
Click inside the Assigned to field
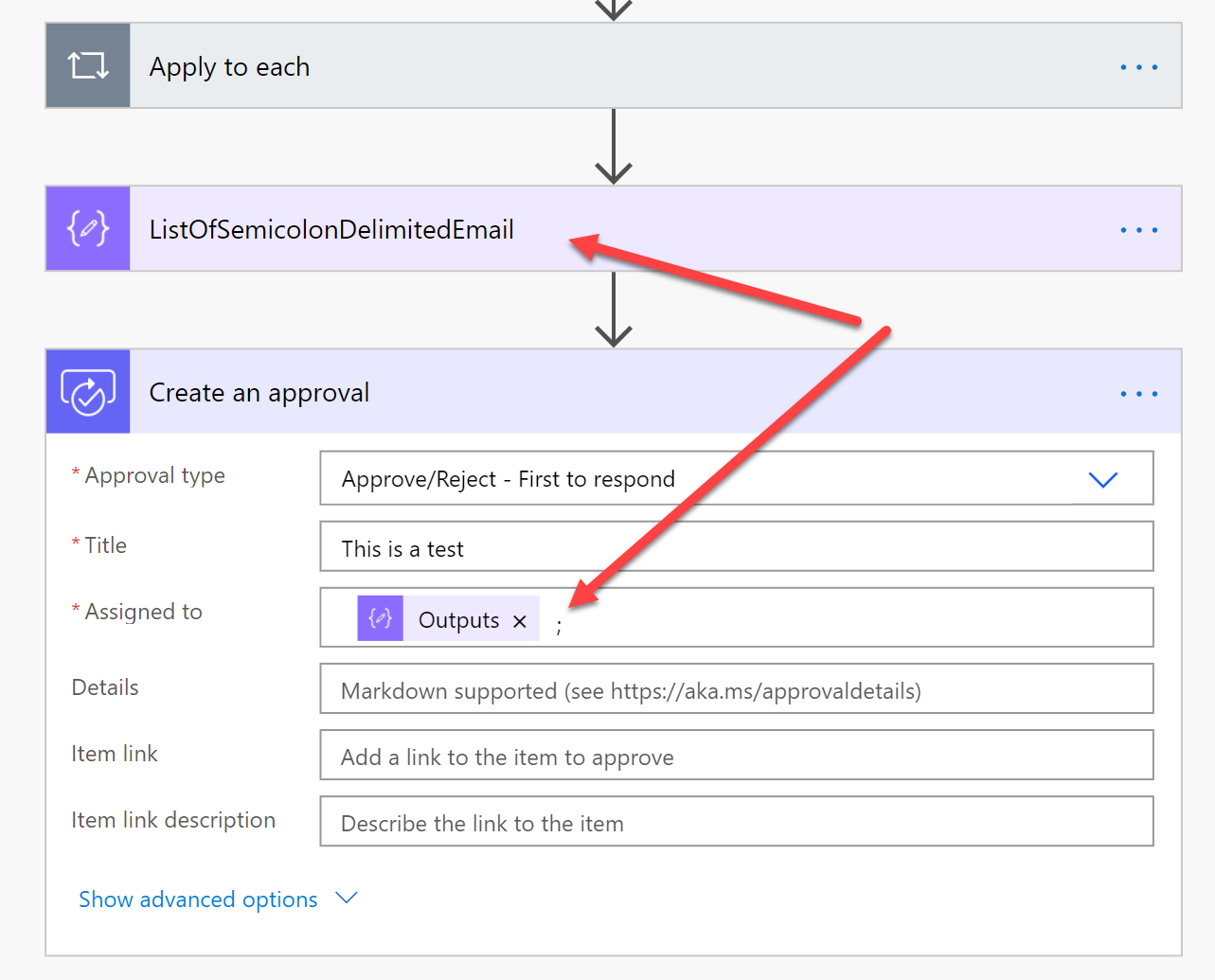point(852,618)
